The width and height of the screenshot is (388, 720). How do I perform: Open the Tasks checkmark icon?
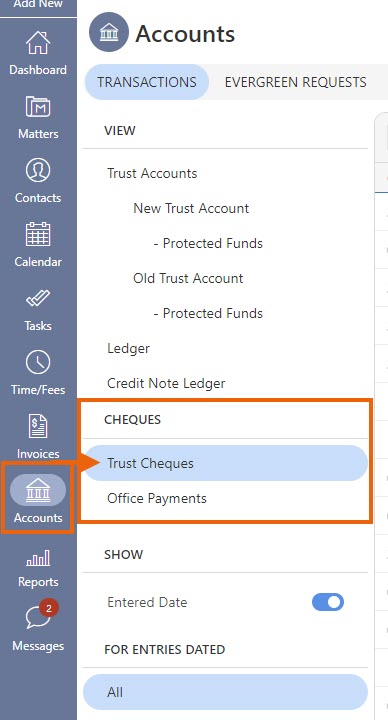[38, 298]
